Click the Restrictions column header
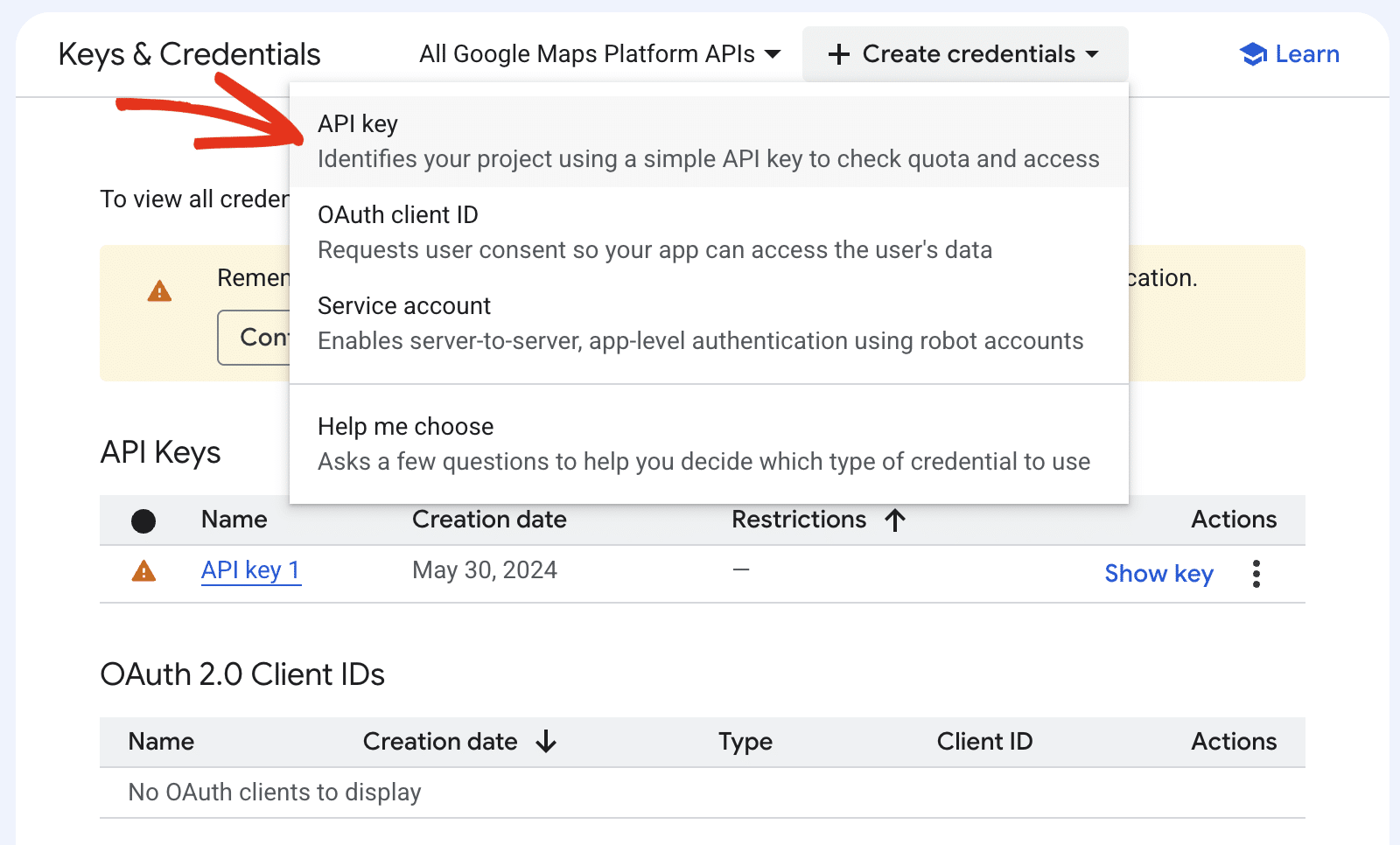This screenshot has height=845, width=1400. [x=799, y=520]
